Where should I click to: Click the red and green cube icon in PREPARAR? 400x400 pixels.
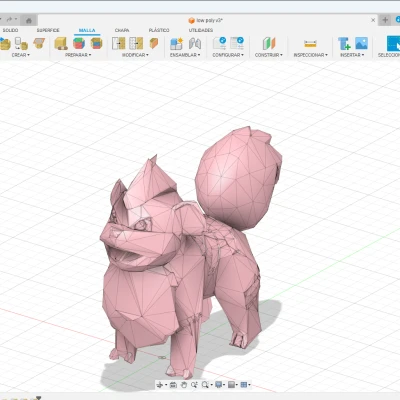click(x=79, y=44)
